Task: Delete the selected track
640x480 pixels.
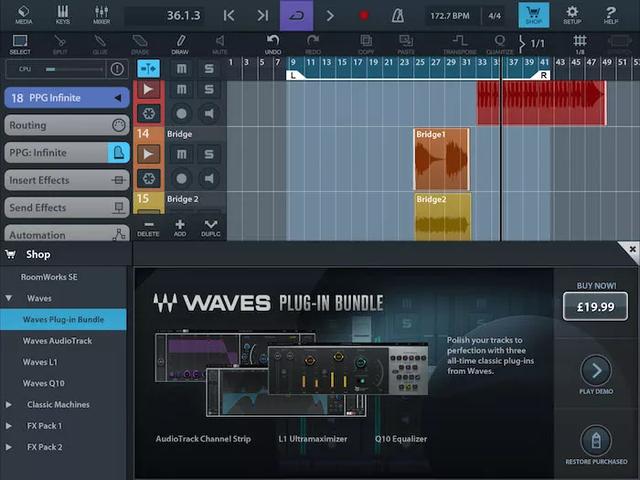Action: (x=148, y=228)
